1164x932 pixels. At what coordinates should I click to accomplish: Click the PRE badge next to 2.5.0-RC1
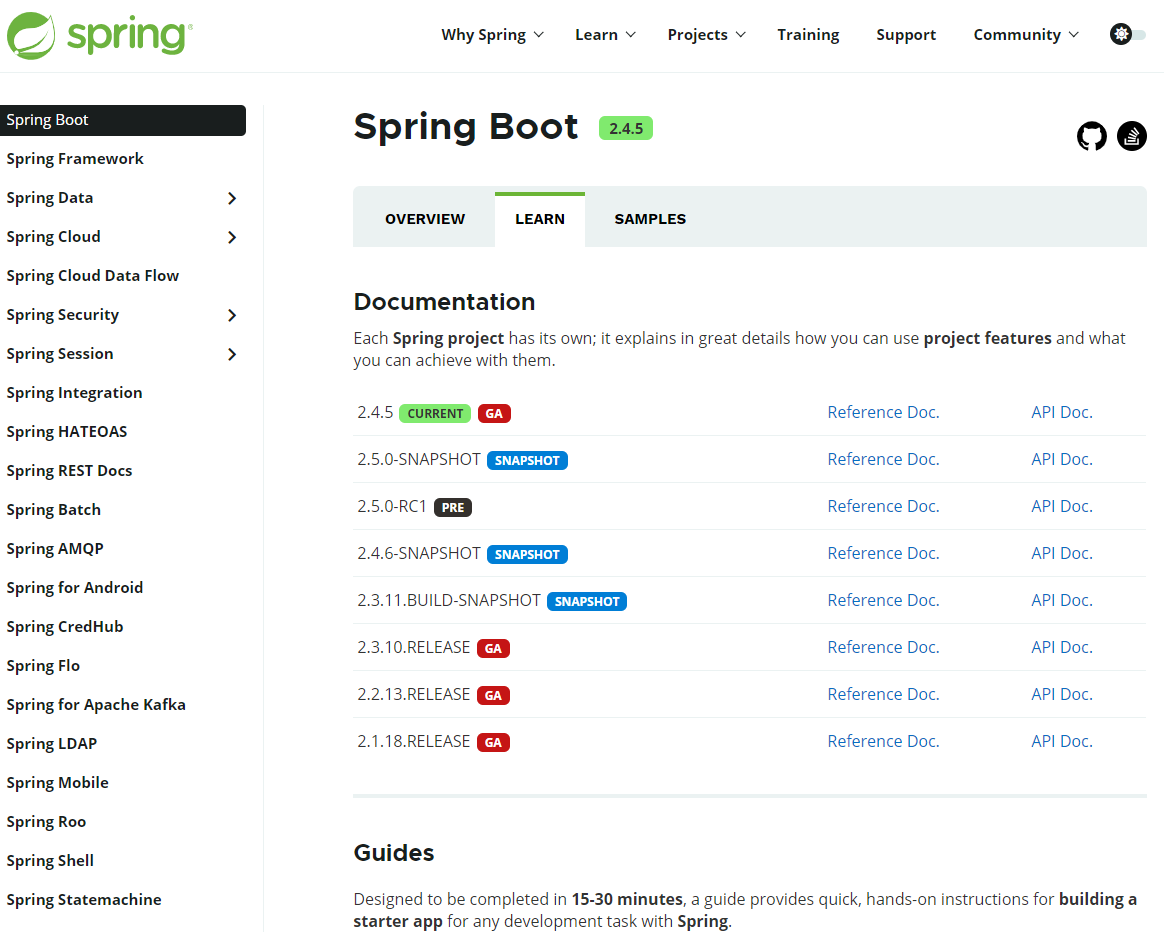[453, 507]
